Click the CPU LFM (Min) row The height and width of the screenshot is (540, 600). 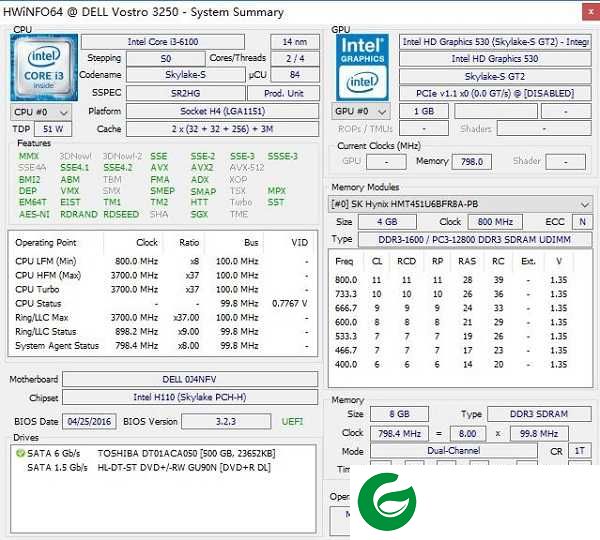click(x=163, y=261)
